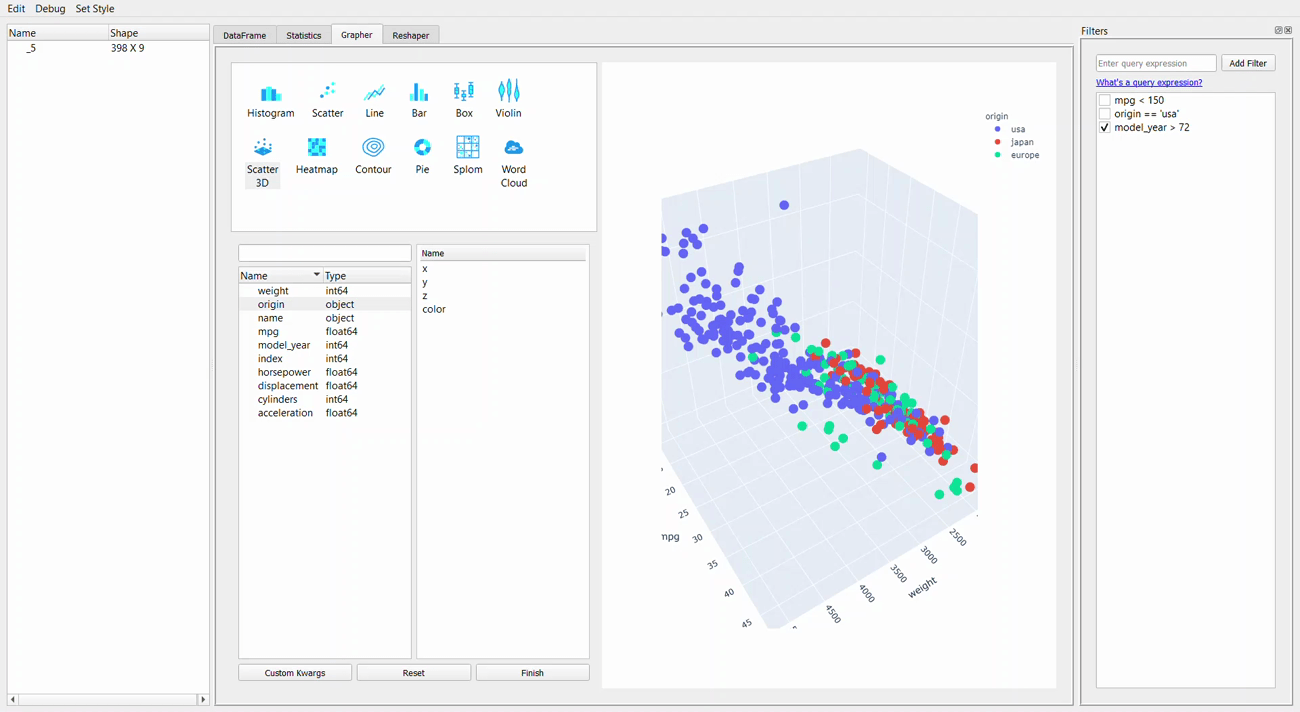Click the query expression input field
1300x712 pixels.
[x=1156, y=63]
